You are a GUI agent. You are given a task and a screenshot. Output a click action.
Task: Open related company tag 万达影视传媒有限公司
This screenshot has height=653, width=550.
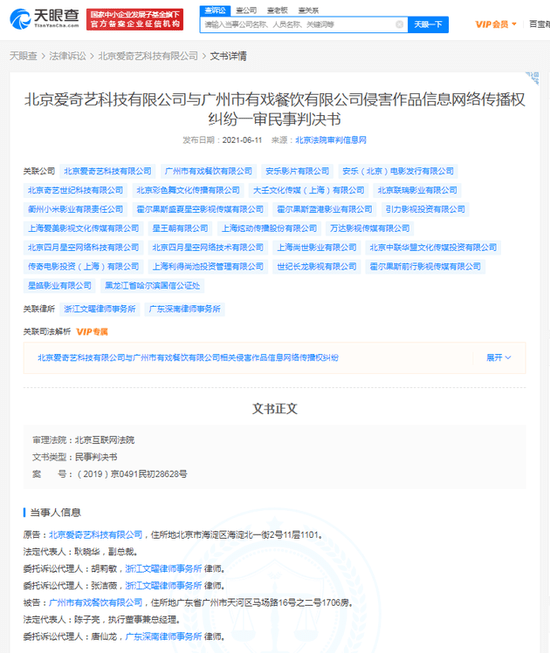[370, 229]
